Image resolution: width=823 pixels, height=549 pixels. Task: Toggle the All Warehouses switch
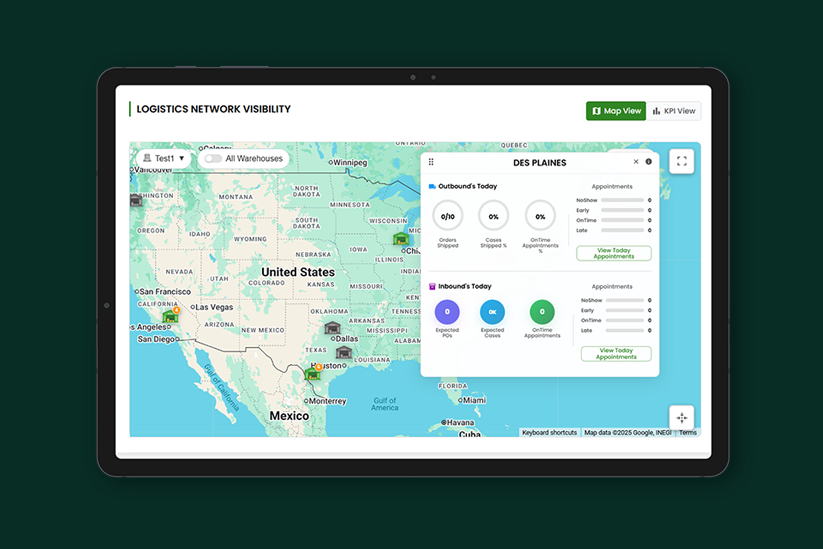[212, 158]
